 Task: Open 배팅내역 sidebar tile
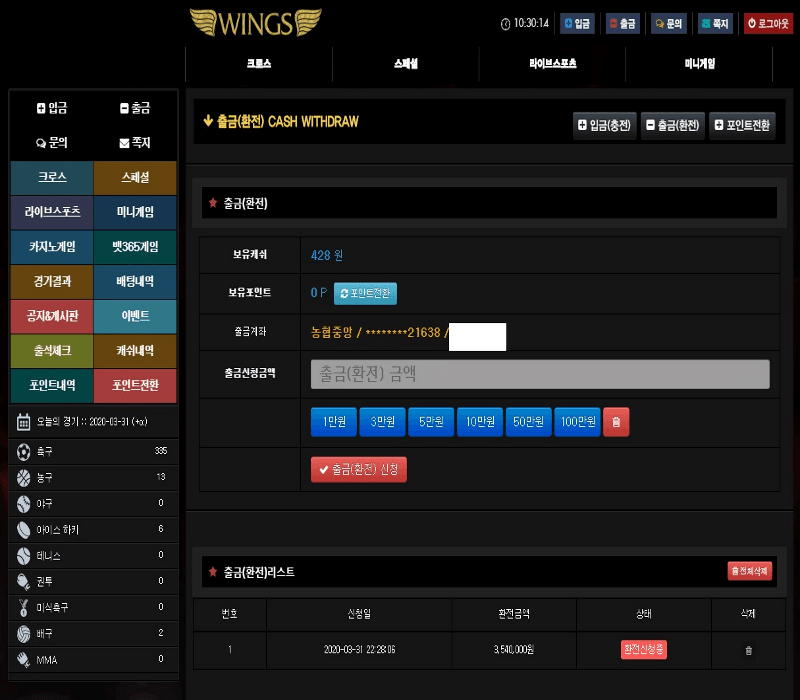tap(135, 282)
